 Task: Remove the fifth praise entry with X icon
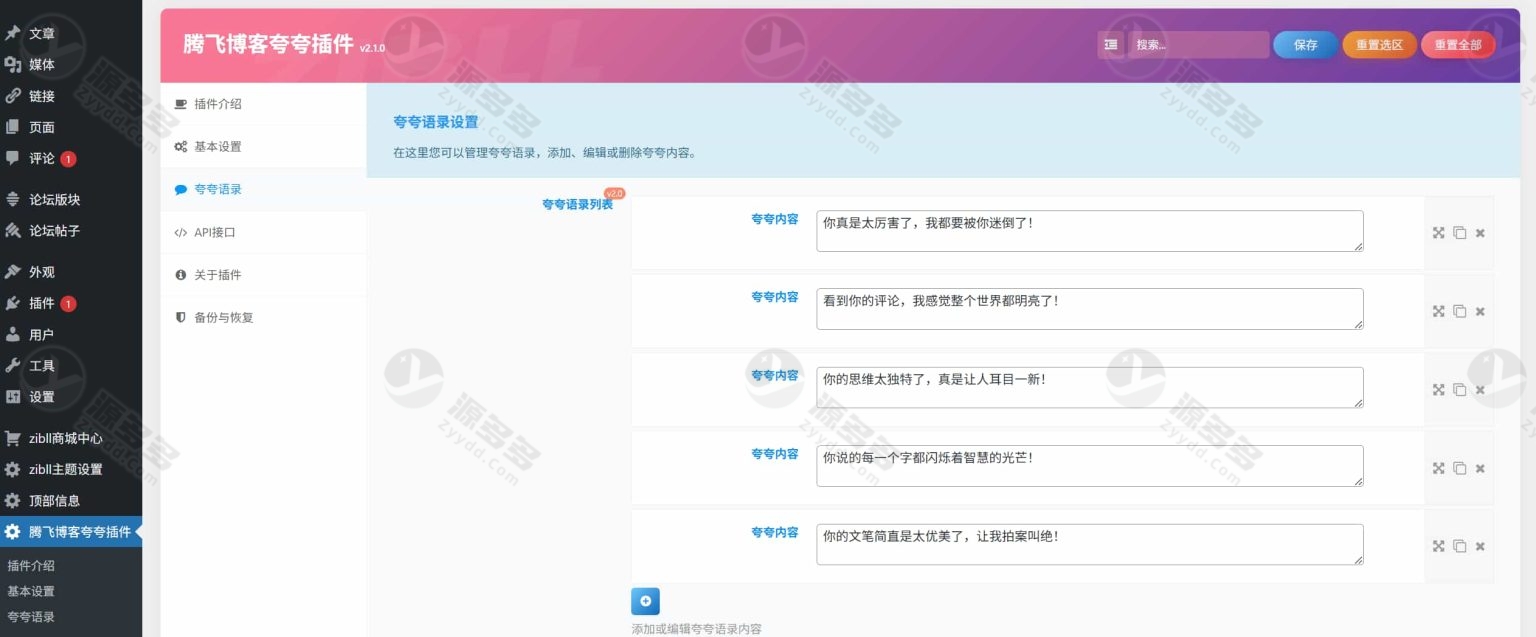point(1480,546)
